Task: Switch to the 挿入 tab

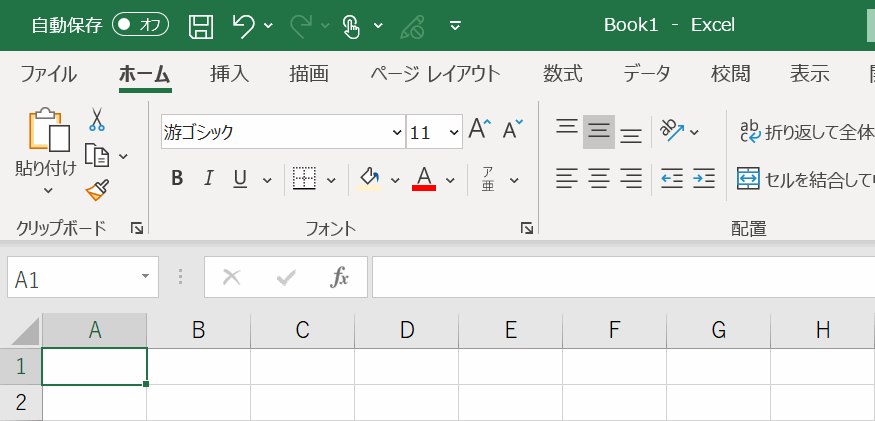Action: [x=229, y=73]
